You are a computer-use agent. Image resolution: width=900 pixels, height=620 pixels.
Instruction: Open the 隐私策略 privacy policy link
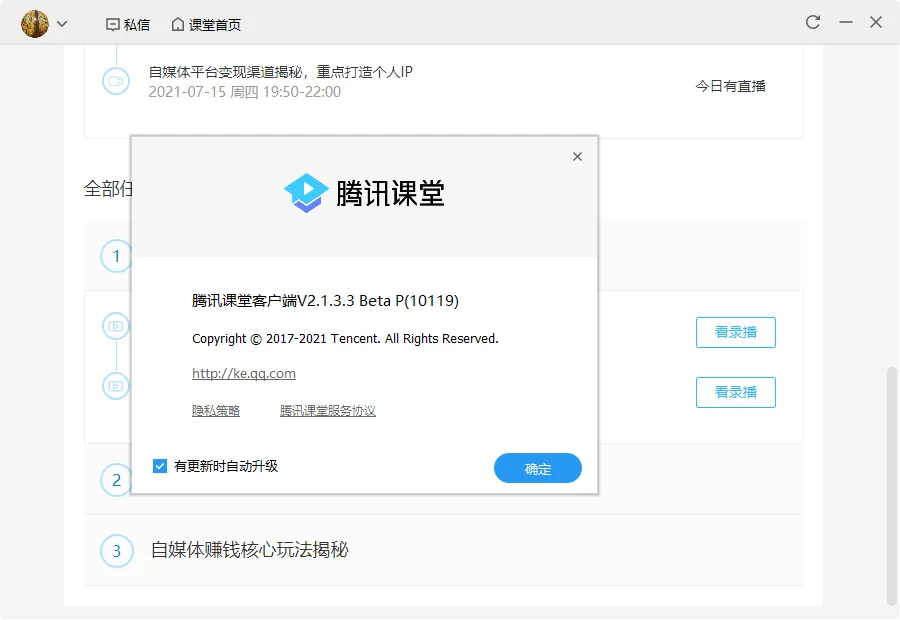point(216,411)
